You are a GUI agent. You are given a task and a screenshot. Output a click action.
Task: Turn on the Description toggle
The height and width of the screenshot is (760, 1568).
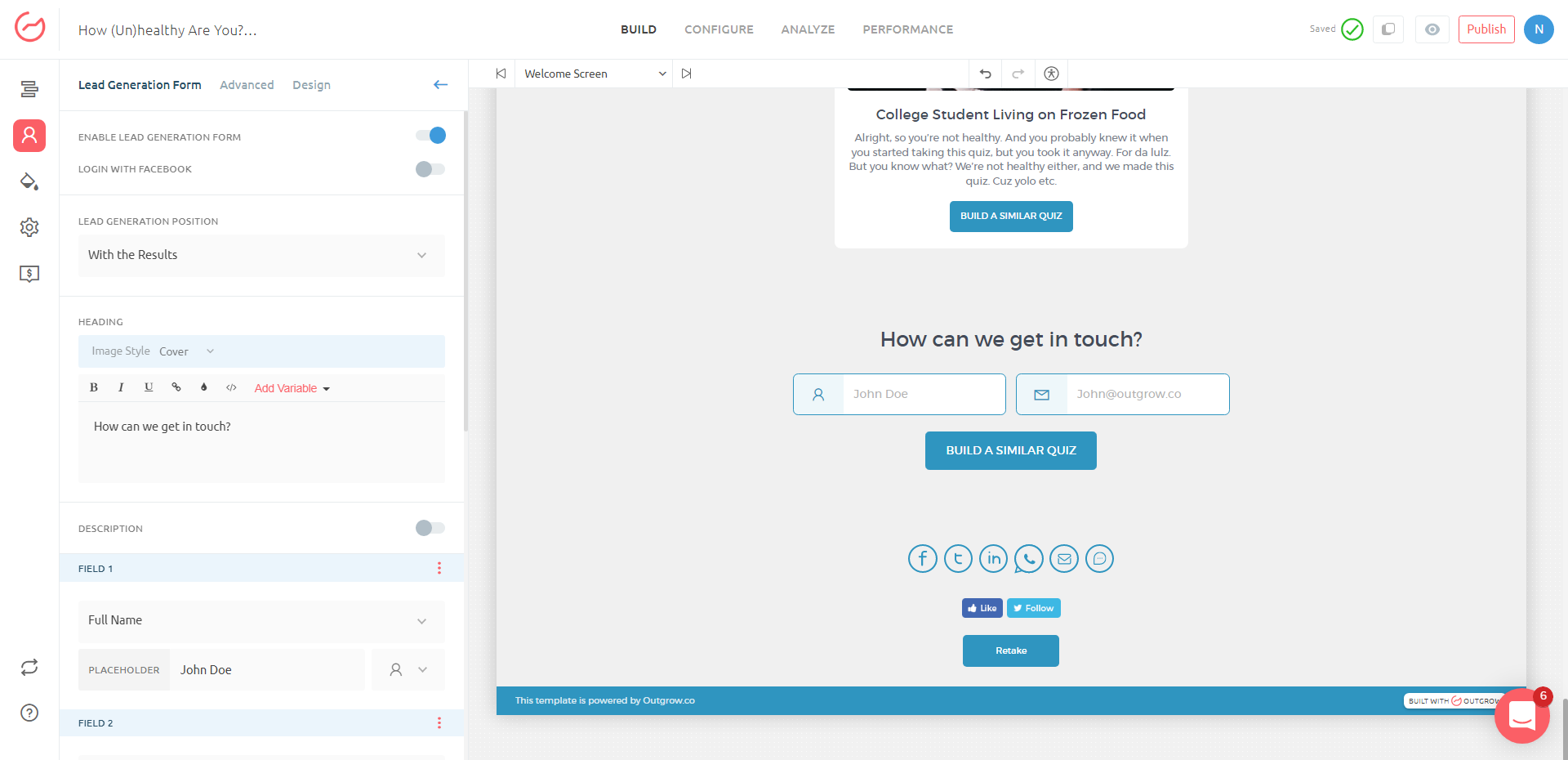click(430, 528)
